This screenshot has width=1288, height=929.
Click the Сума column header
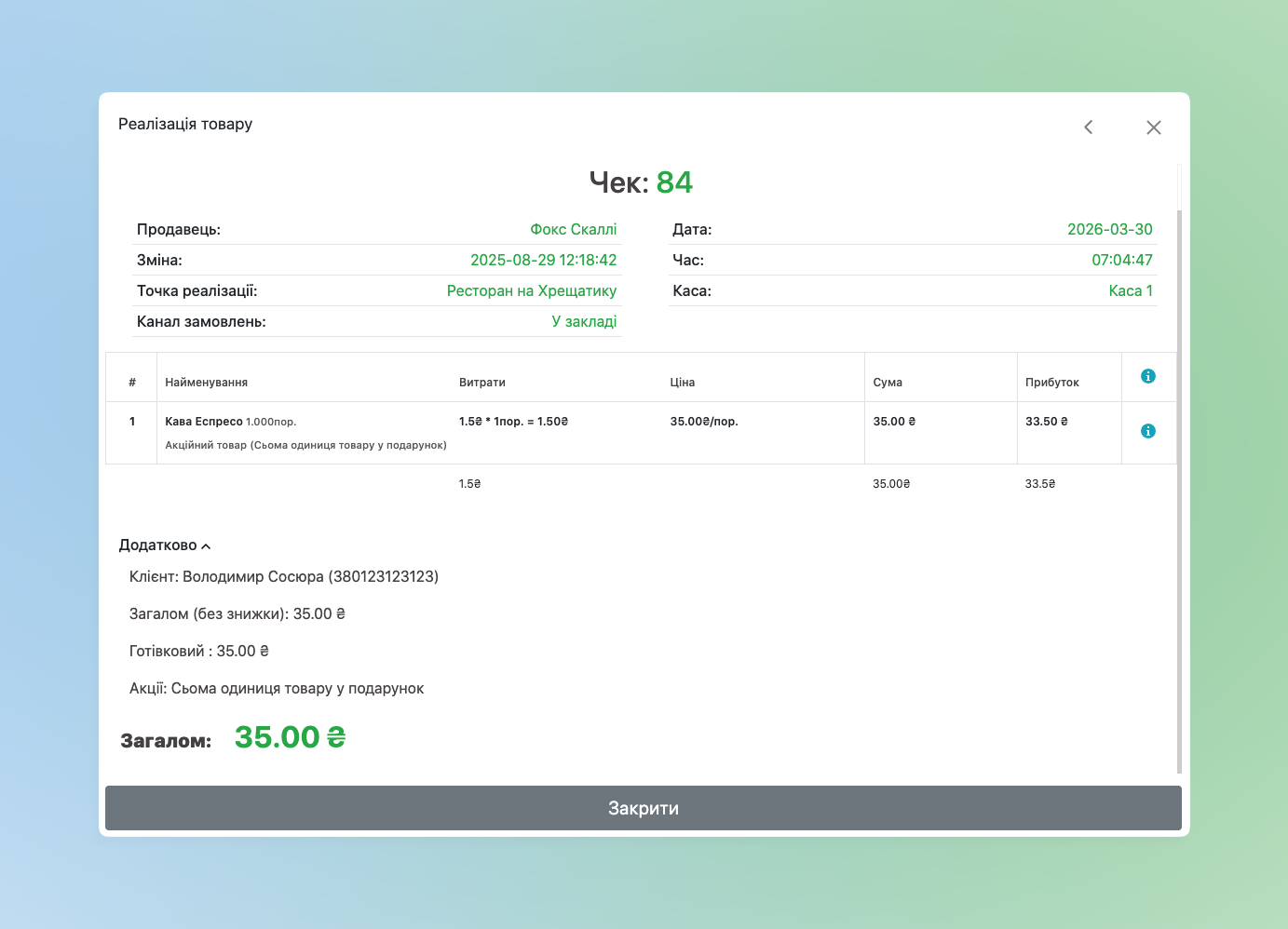(888, 383)
